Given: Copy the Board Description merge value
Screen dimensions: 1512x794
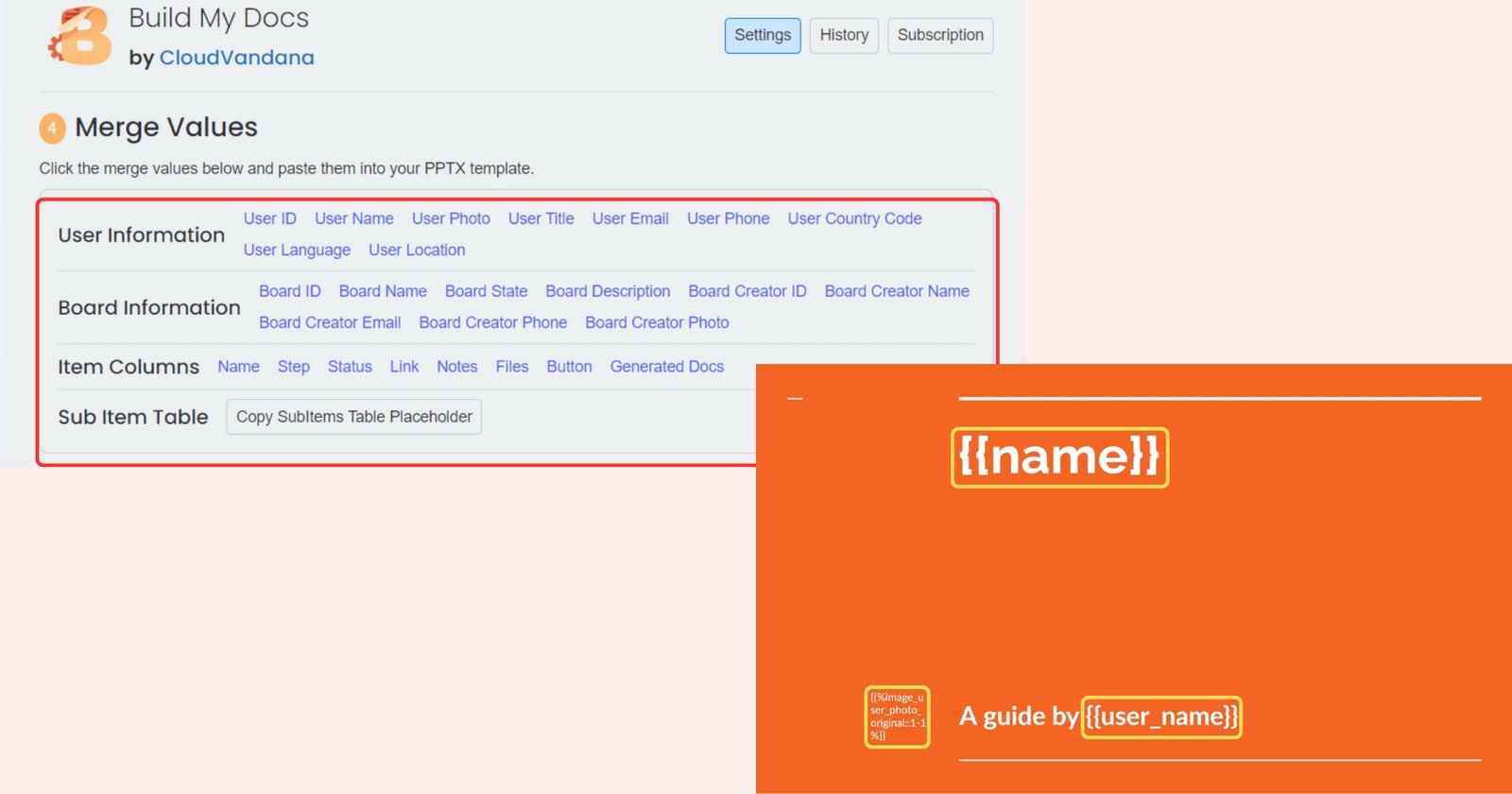Looking at the screenshot, I should (x=608, y=291).
